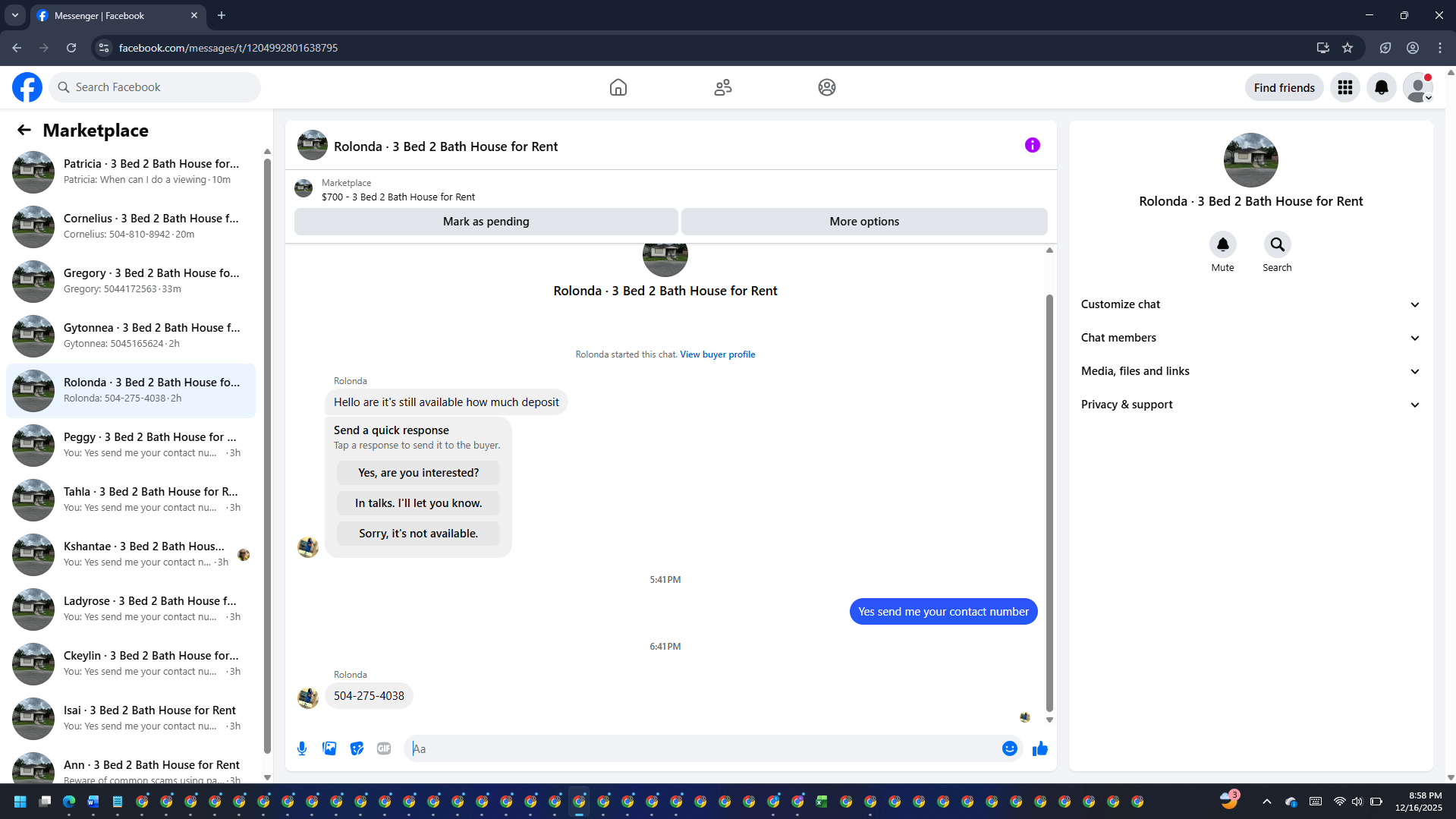Open Microsoft Edge from taskbar

click(69, 802)
